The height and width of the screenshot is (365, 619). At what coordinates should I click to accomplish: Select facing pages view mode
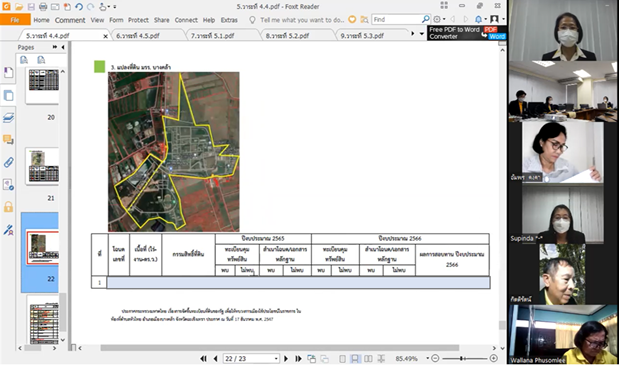pos(368,358)
